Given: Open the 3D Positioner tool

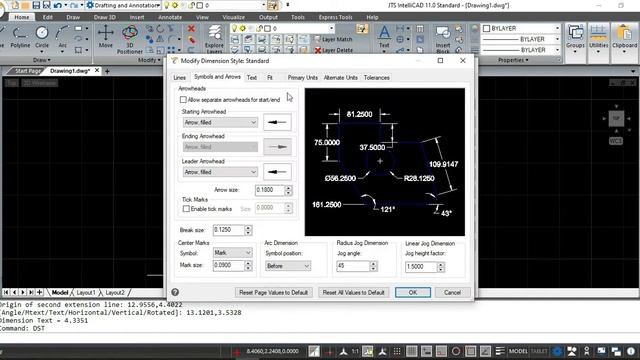Looking at the screenshot, I should point(130,39).
